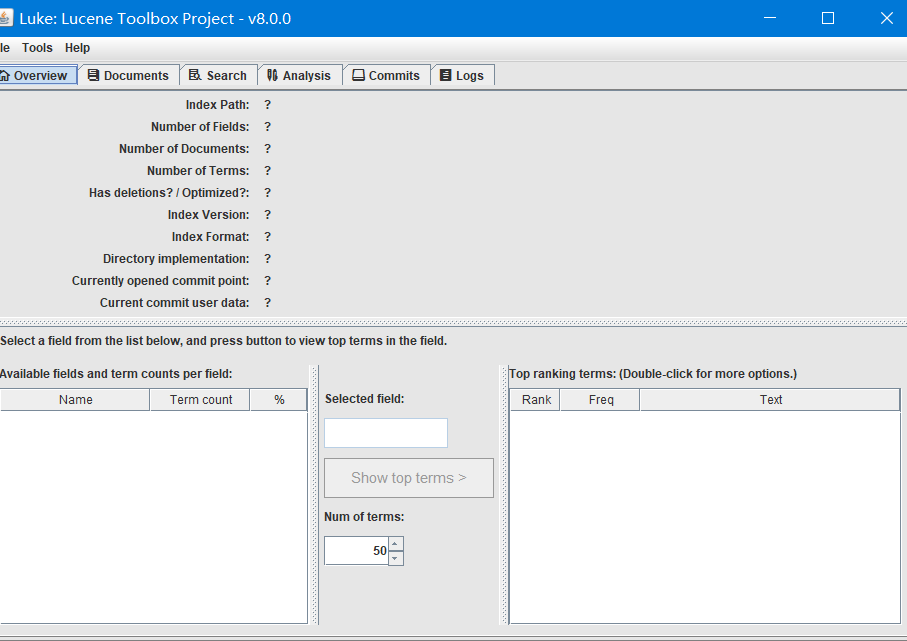Image resolution: width=907 pixels, height=641 pixels.
Task: Click the Available fields and term counts heading
Action: pos(116,374)
